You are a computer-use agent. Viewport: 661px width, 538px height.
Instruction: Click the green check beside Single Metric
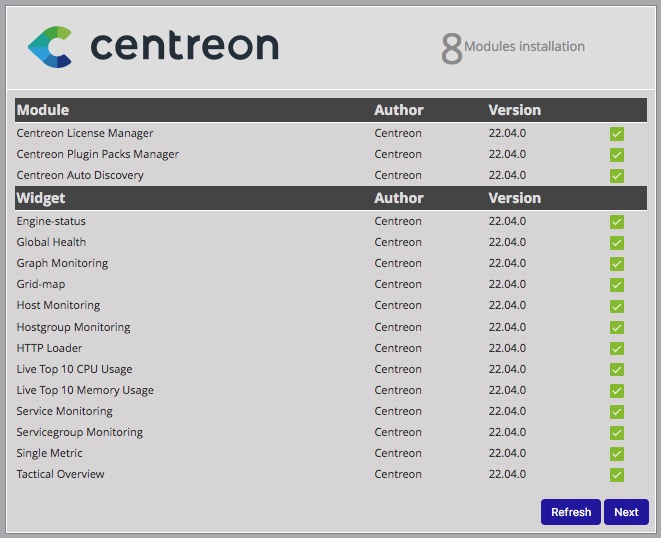click(x=617, y=454)
